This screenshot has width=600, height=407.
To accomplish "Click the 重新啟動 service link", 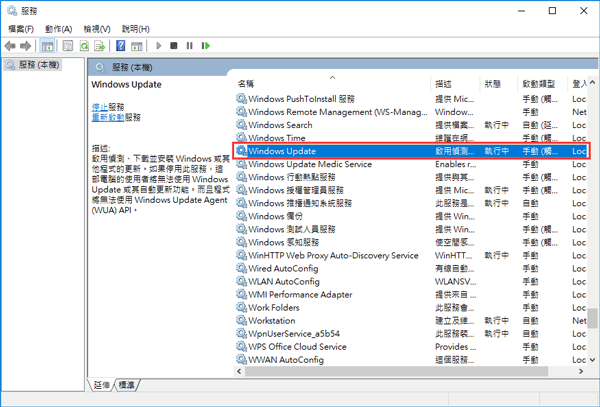I will pyautogui.click(x=107, y=117).
